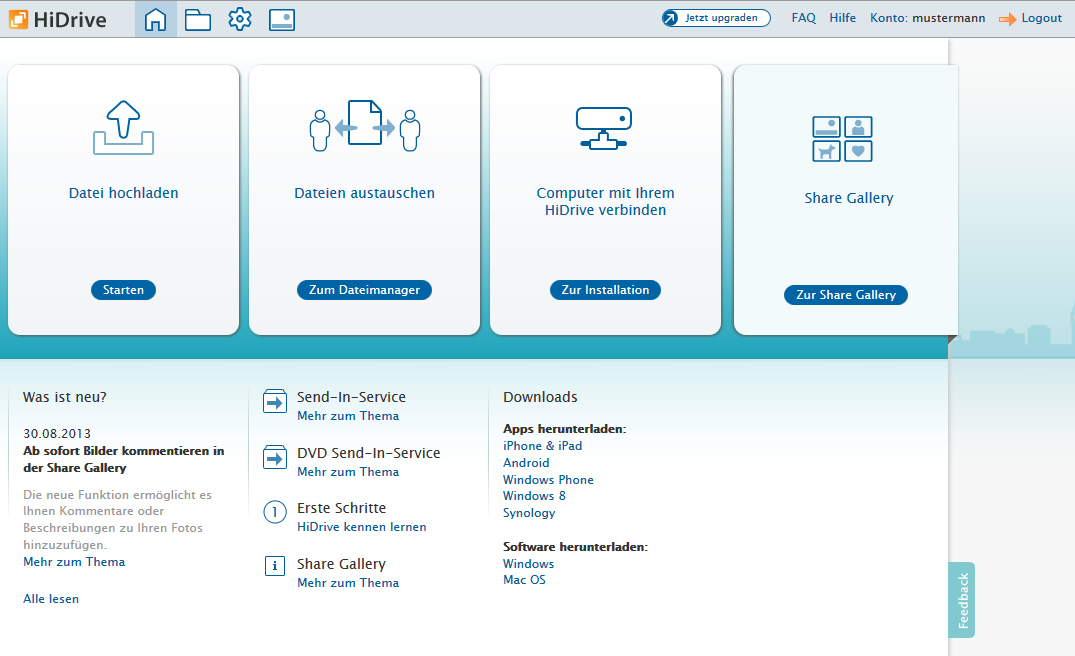Screen dimensions: 1075x656
Task: Open the FAQ menu item
Action: 803,18
